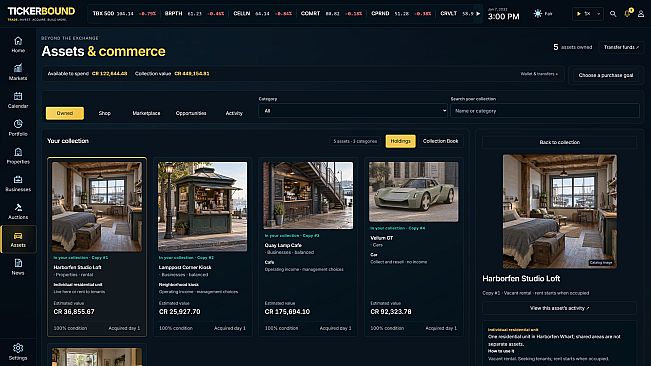
Task: Switch to Collection Book view
Action: coord(441,141)
